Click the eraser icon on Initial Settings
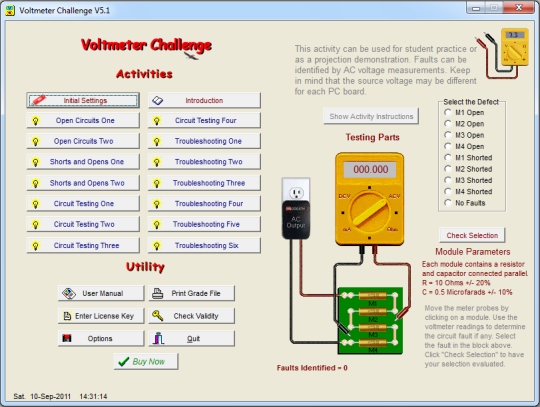The height and width of the screenshot is (407, 540). [39, 100]
